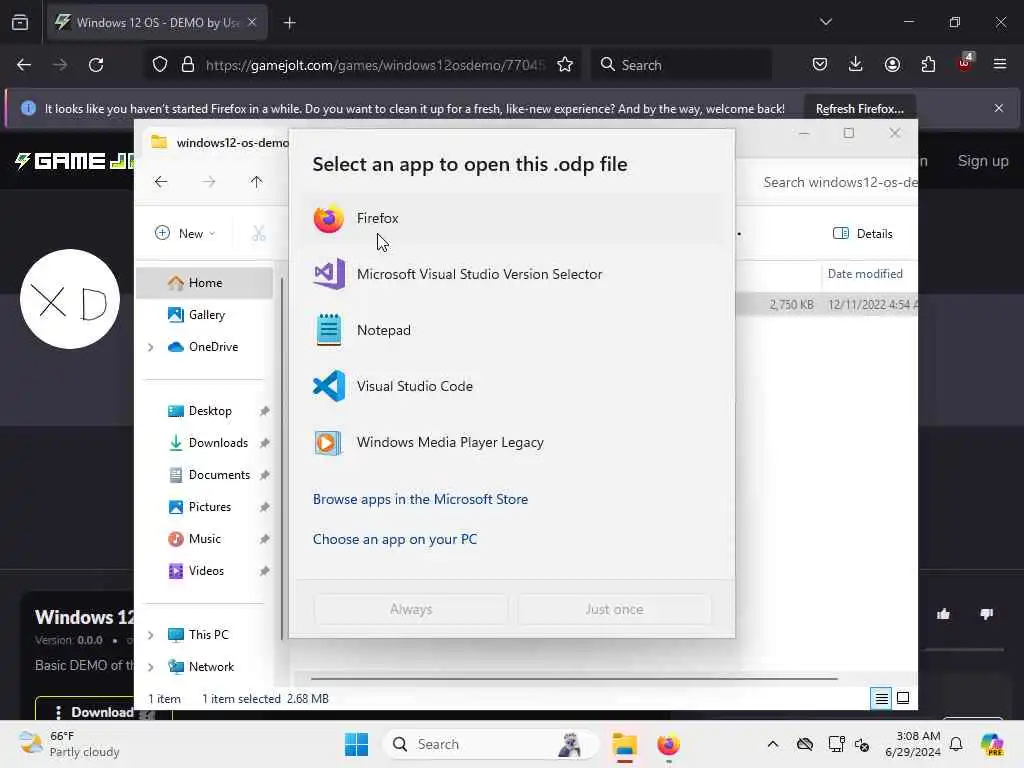Show hidden system tray icons
The image size is (1024, 768).
click(773, 744)
